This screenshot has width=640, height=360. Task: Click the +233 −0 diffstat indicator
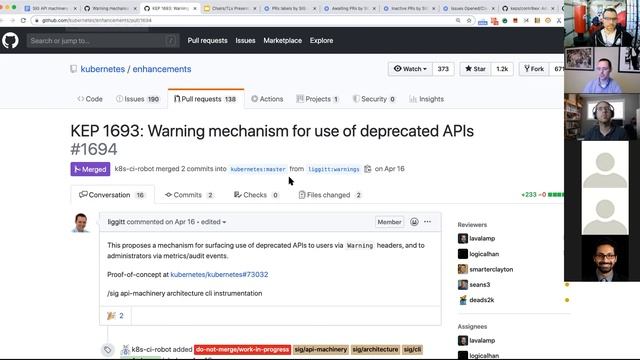[x=542, y=195]
